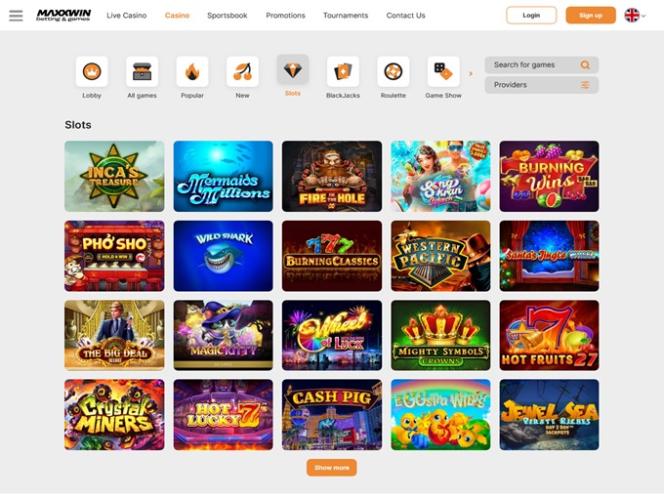Image resolution: width=664 pixels, height=499 pixels.
Task: Go to Live Casino menu item
Action: (127, 15)
